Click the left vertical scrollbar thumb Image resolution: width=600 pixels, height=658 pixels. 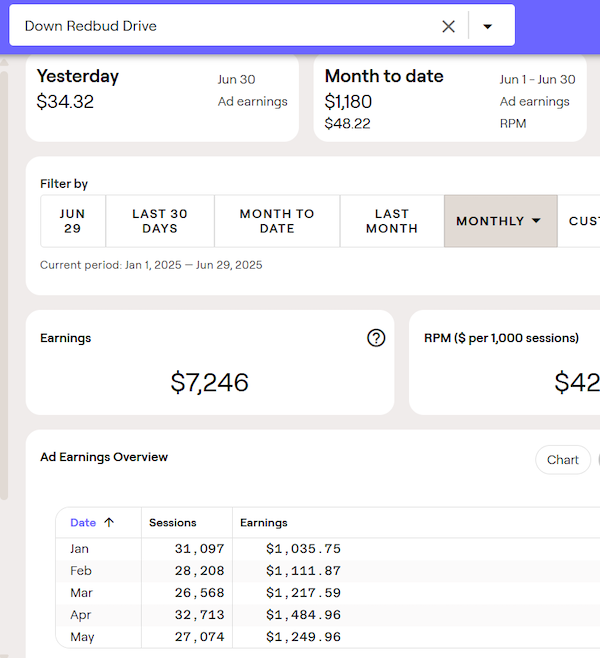click(x=4, y=285)
